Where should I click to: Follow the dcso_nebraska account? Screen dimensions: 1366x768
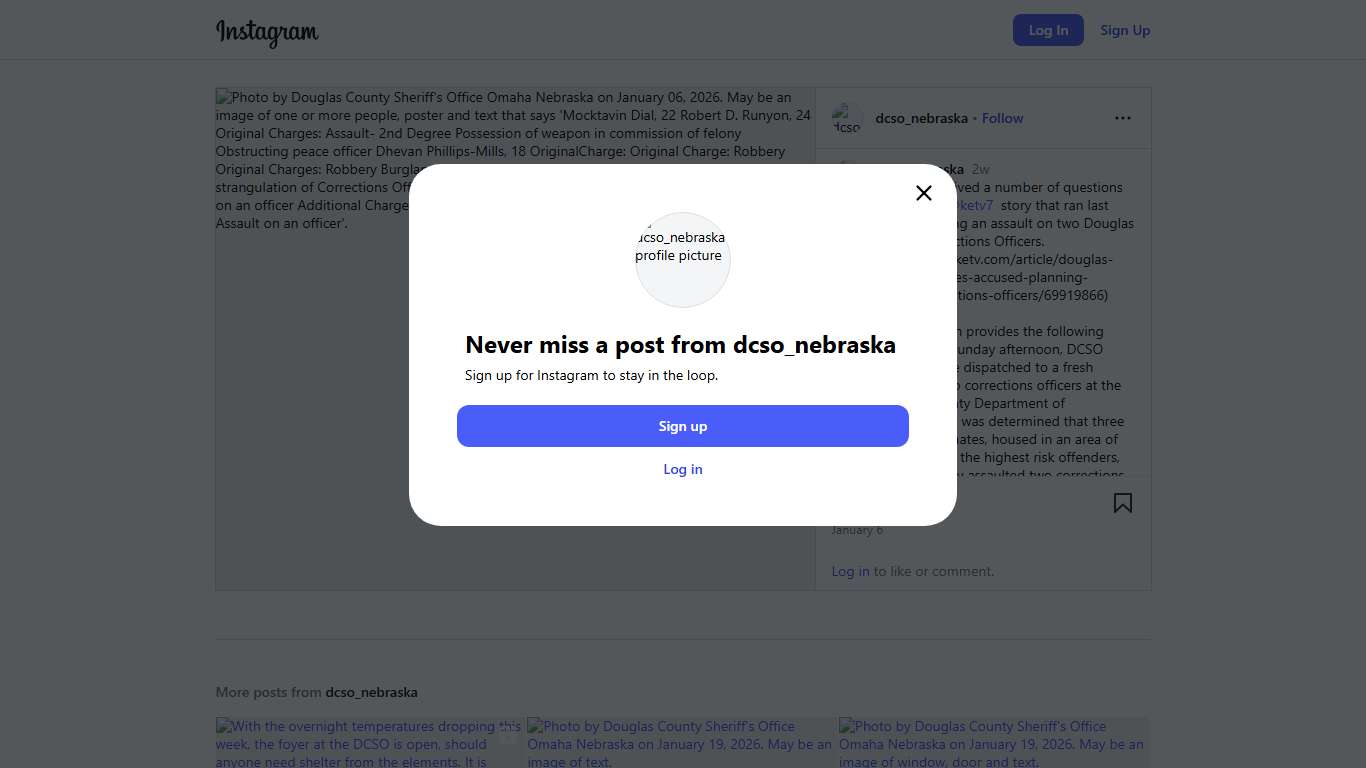1002,118
